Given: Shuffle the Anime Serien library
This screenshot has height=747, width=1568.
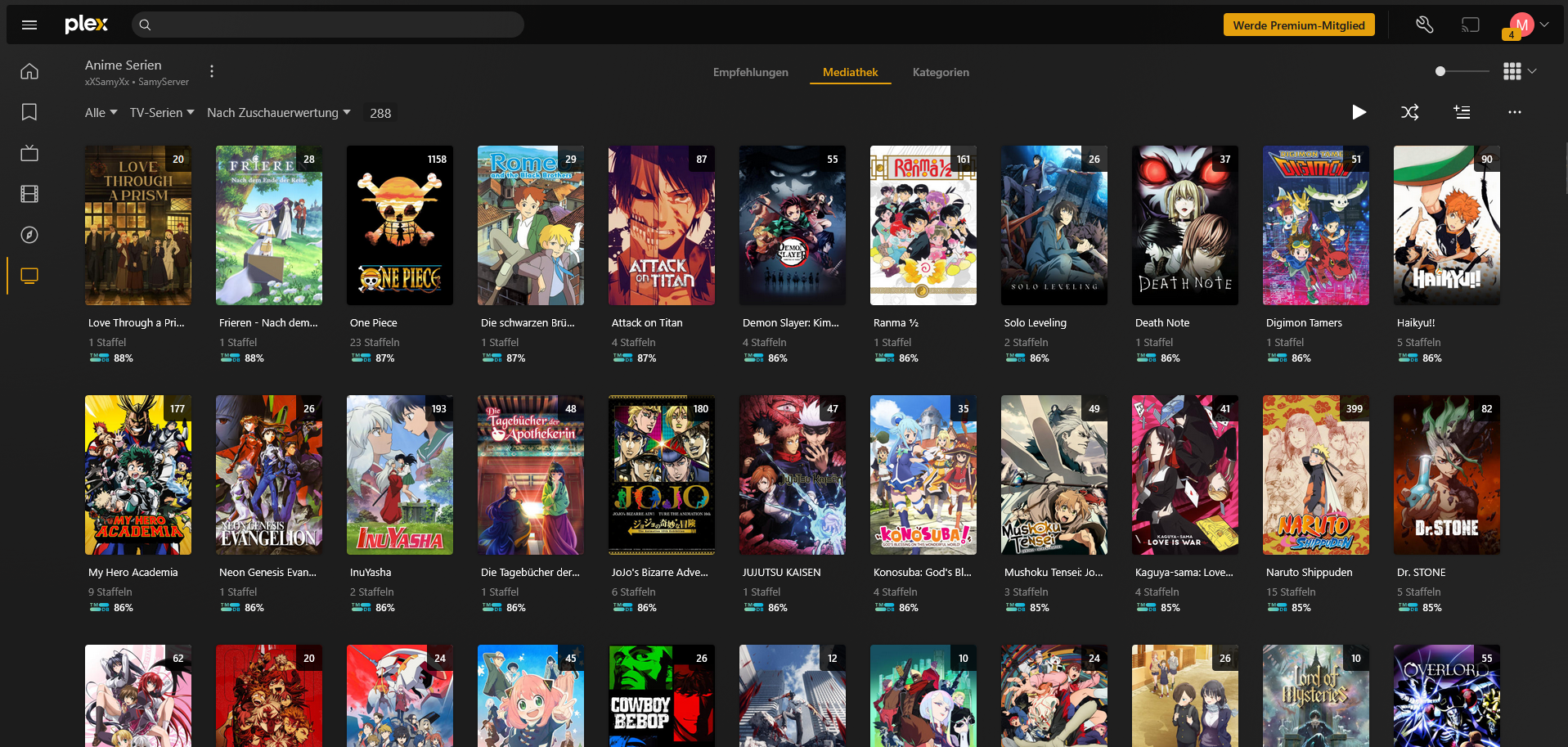Looking at the screenshot, I should [x=1410, y=112].
